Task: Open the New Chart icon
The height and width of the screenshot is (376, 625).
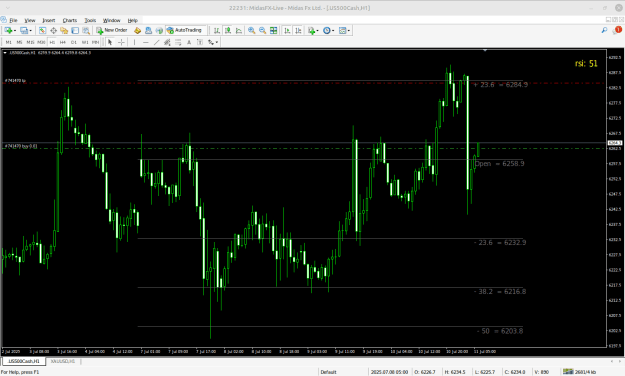Action: 8,30
